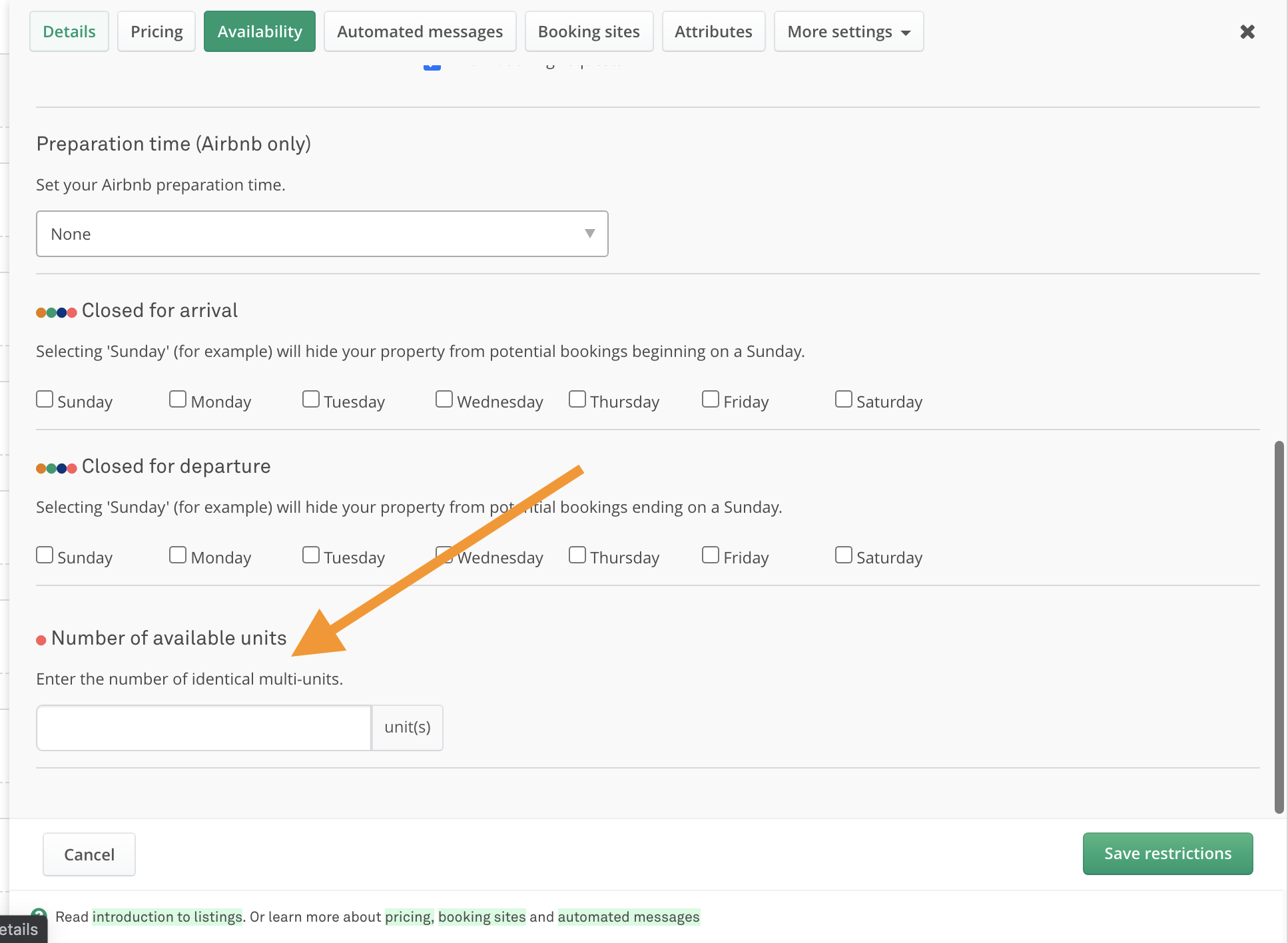Open the introduction to listings link
Image resolution: width=1288 pixels, height=943 pixels.
point(167,917)
